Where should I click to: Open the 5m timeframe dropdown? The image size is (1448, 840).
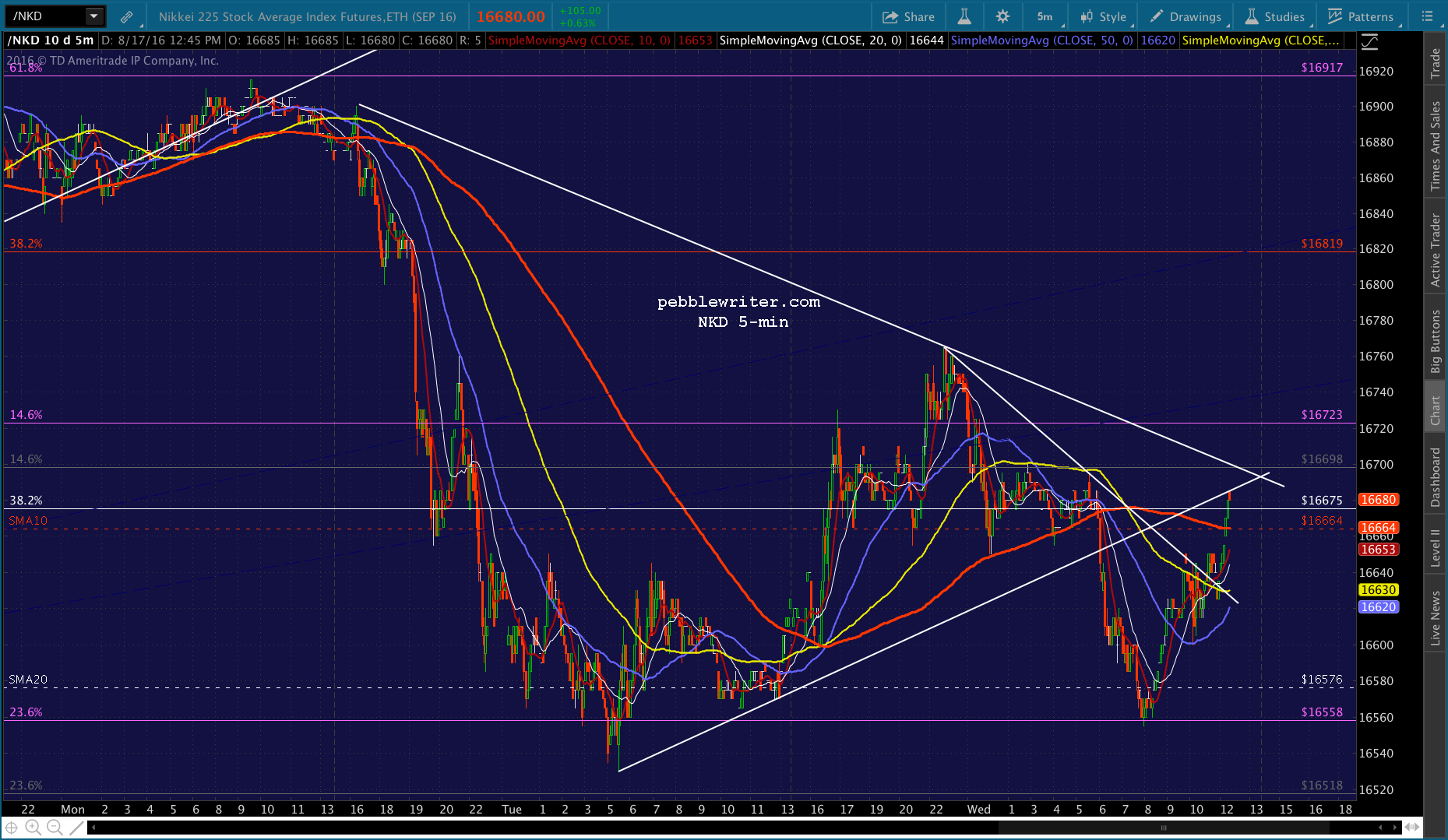tap(1046, 16)
